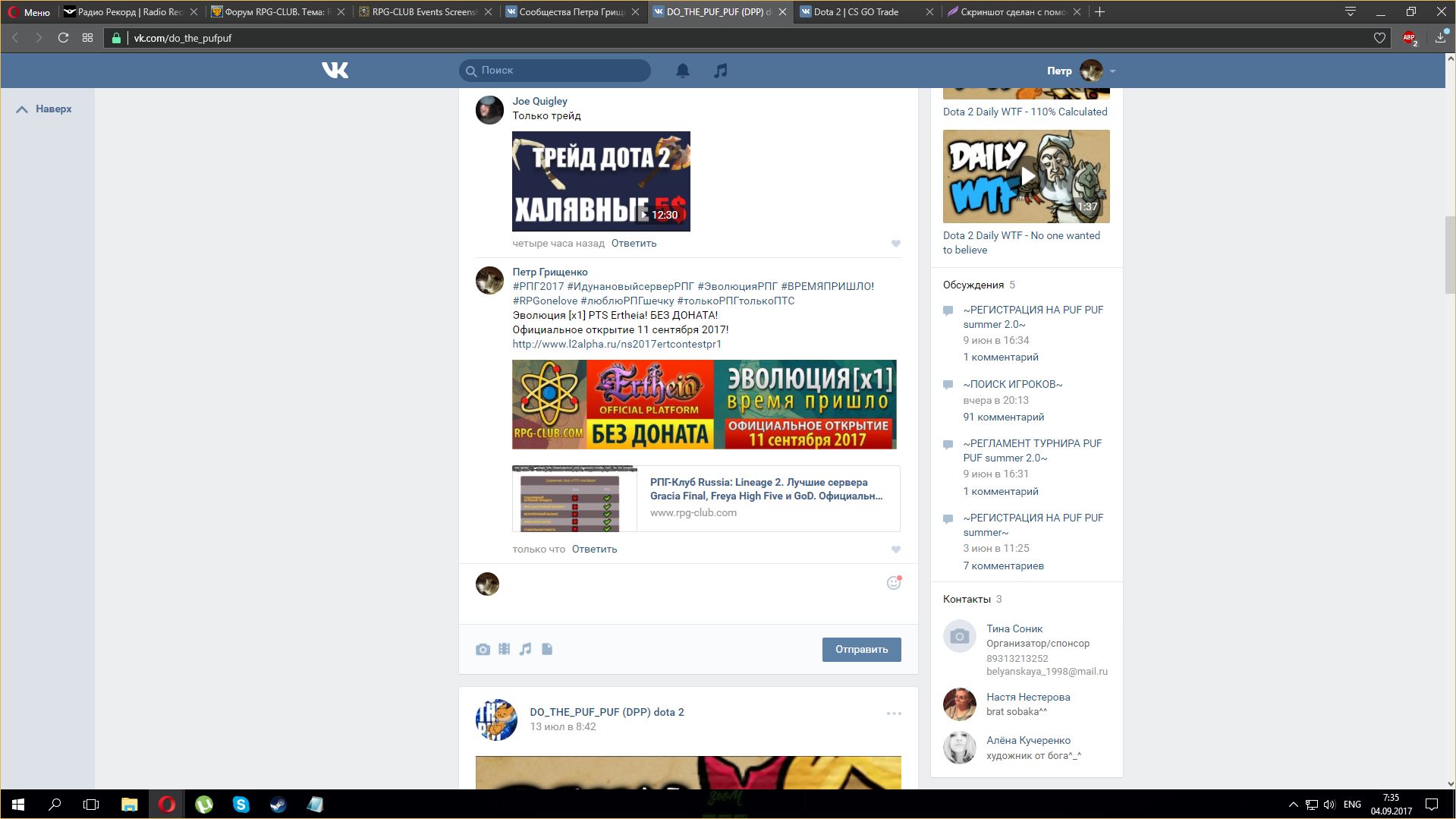The width and height of the screenshot is (1456, 819).
Task: Reply to Петр Грищенко via Ответить
Action: point(594,550)
